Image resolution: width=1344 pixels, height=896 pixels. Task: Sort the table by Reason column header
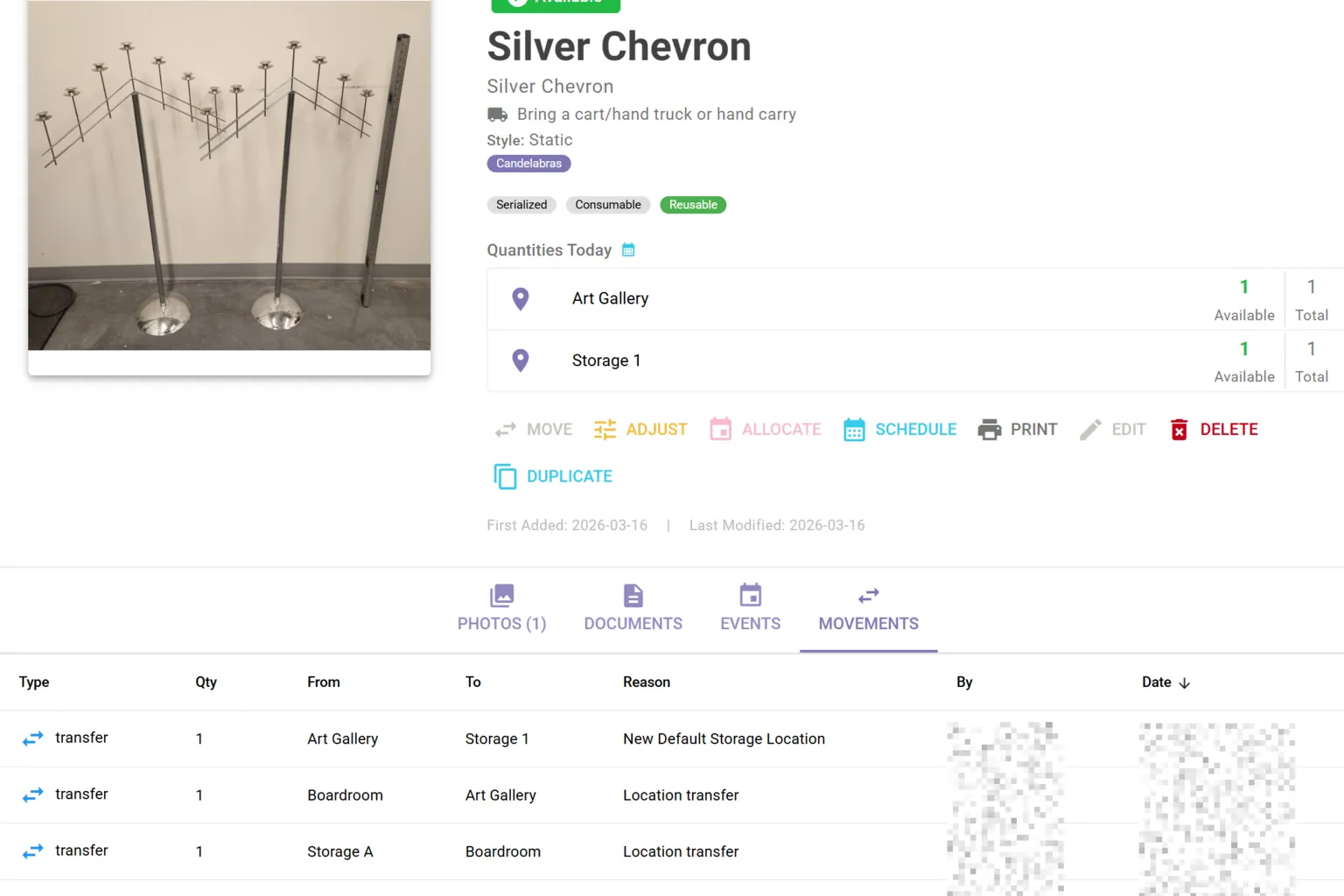pos(647,682)
